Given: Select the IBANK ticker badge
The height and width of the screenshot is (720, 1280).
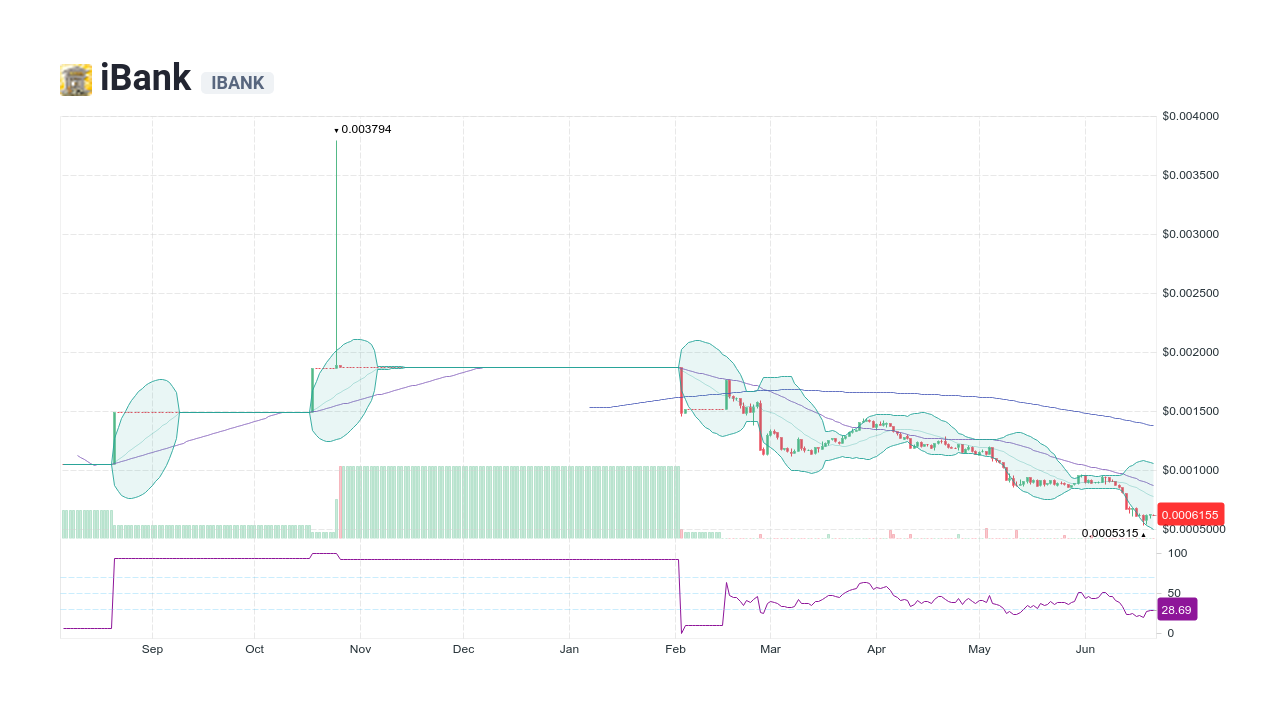Looking at the screenshot, I should click(237, 83).
